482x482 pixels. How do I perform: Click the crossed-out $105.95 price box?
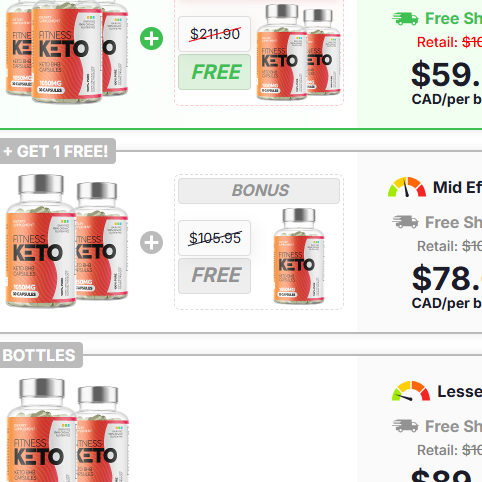214,238
